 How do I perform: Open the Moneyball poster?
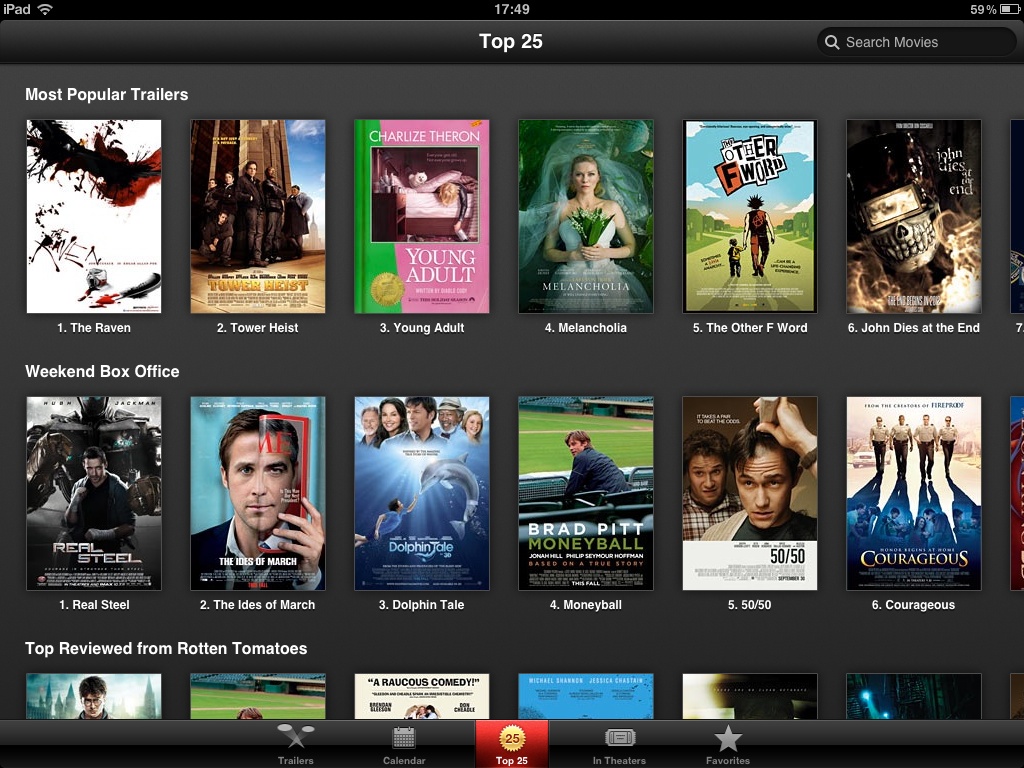point(586,493)
